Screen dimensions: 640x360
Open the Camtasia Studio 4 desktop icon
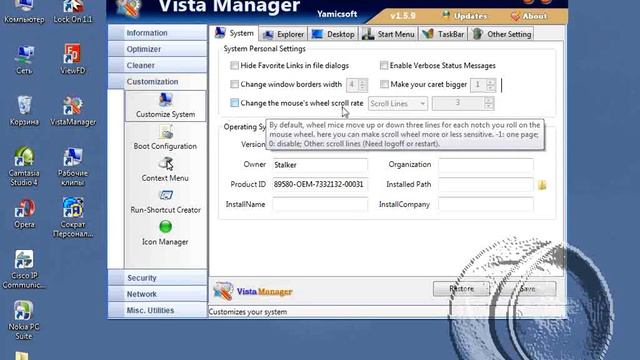[x=24, y=167]
